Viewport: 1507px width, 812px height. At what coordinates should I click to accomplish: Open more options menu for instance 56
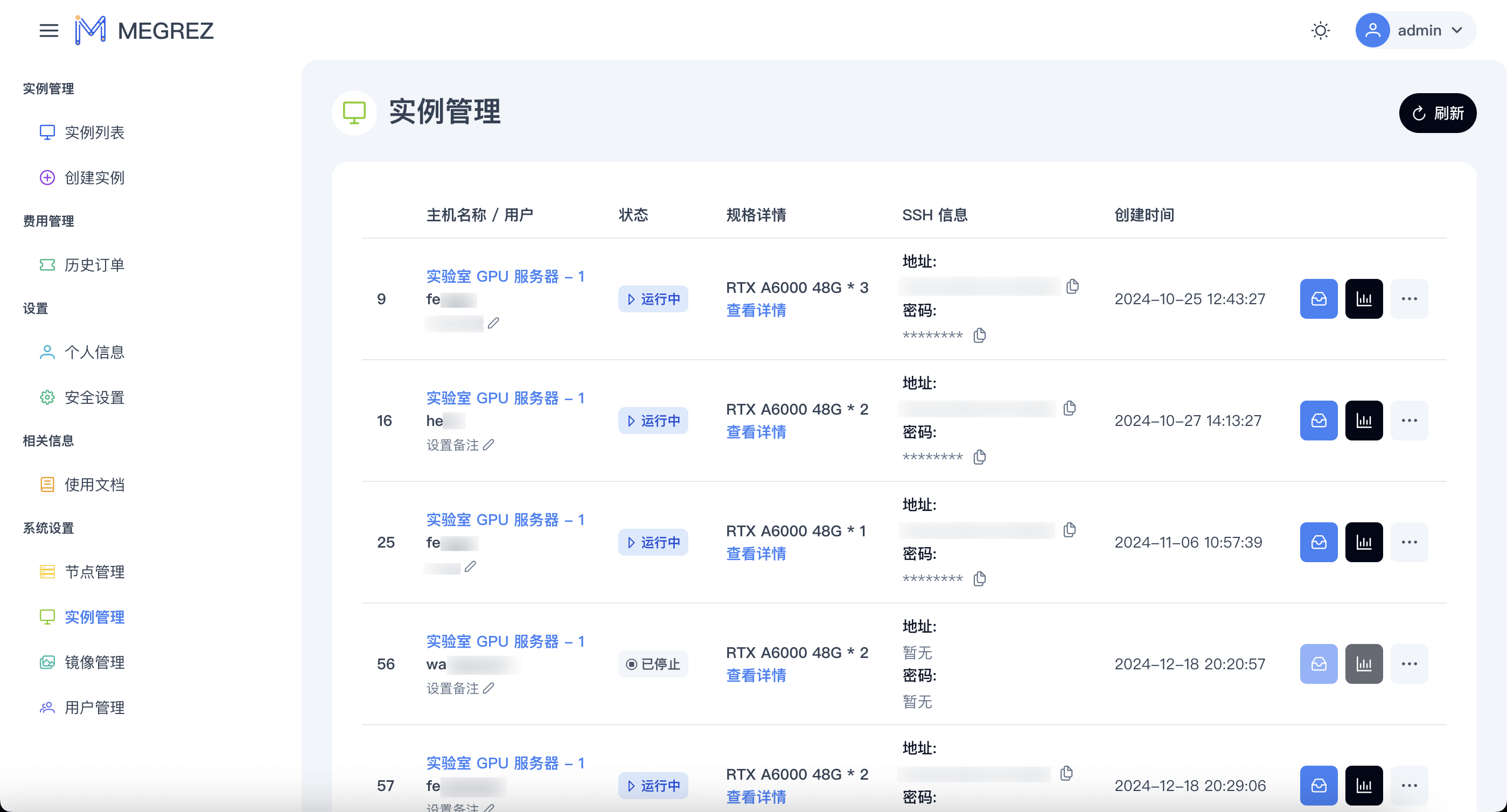click(x=1409, y=664)
